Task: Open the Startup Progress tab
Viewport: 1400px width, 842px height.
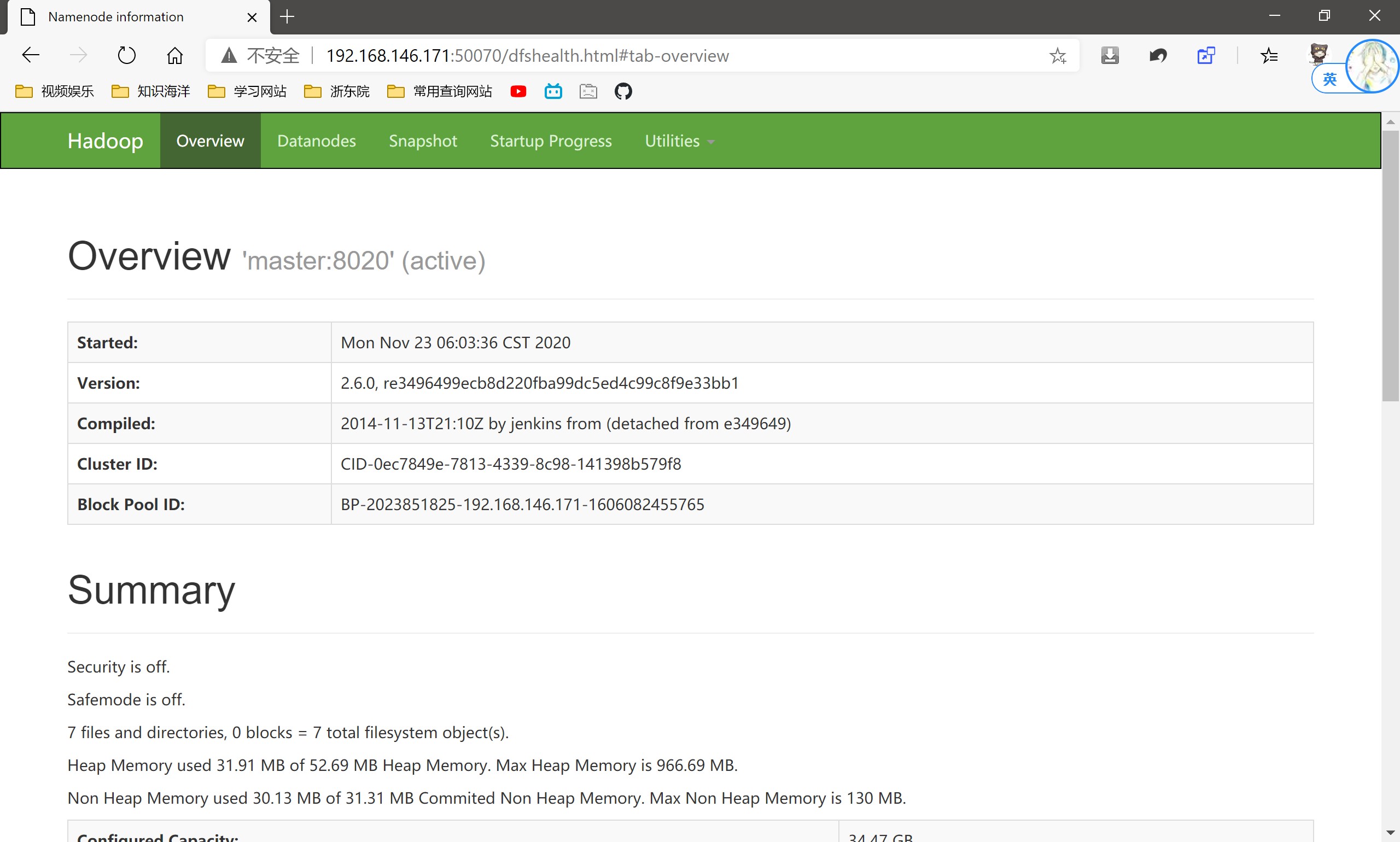Action: pos(551,141)
